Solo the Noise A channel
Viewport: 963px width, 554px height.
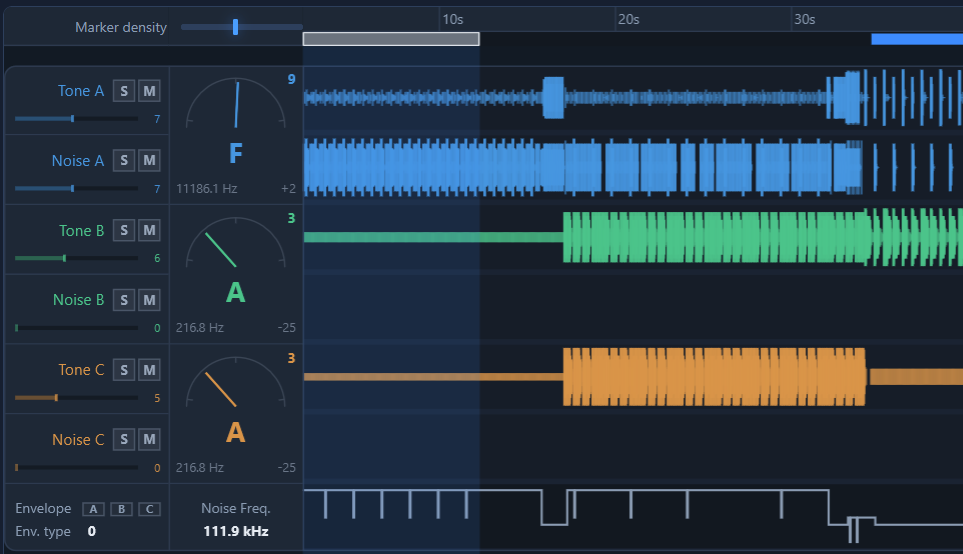[x=124, y=160]
